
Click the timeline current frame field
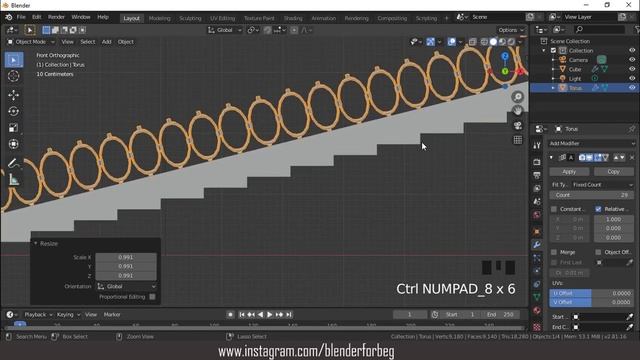pos(410,315)
